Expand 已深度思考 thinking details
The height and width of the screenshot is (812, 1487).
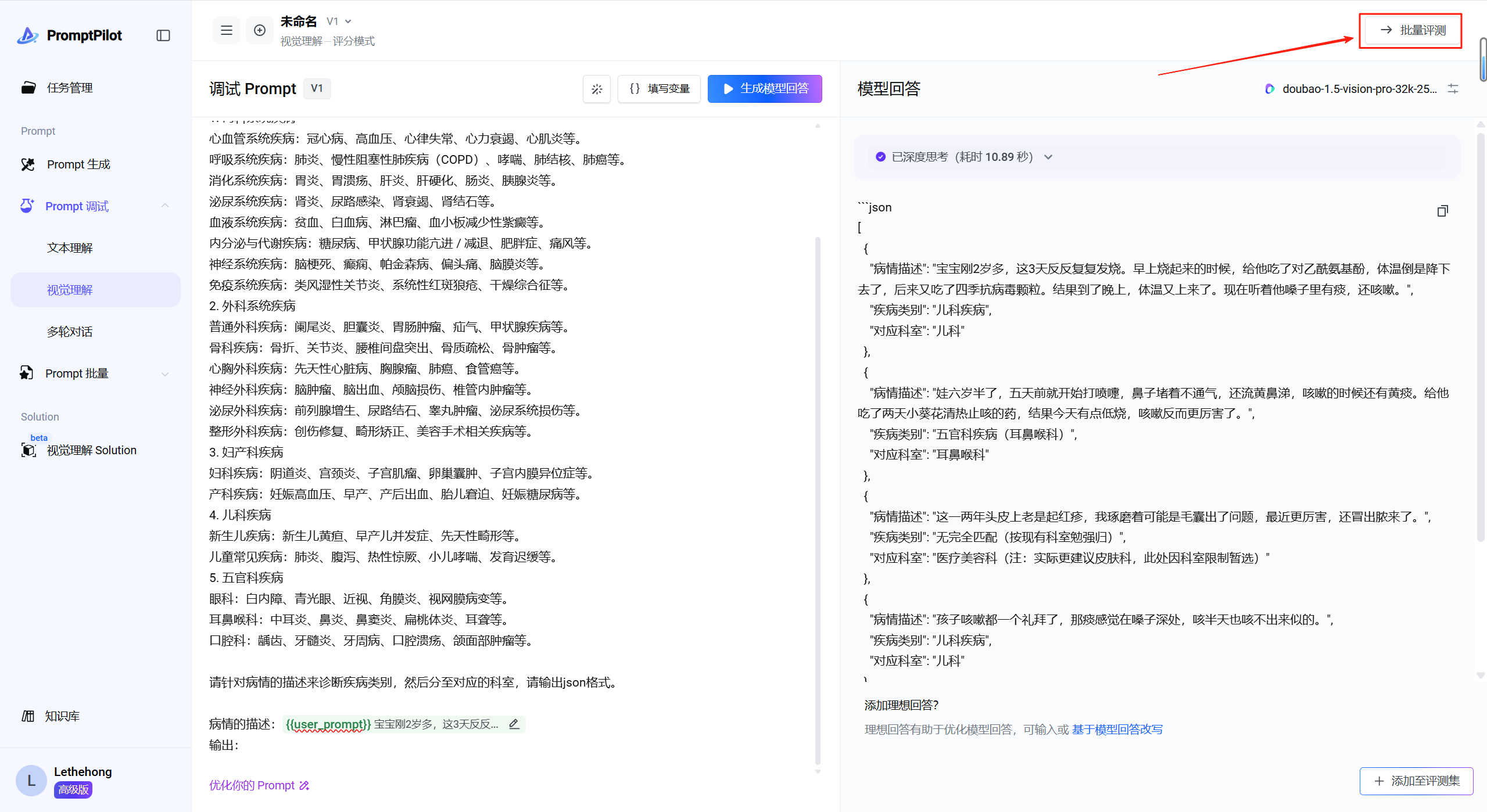(1048, 157)
